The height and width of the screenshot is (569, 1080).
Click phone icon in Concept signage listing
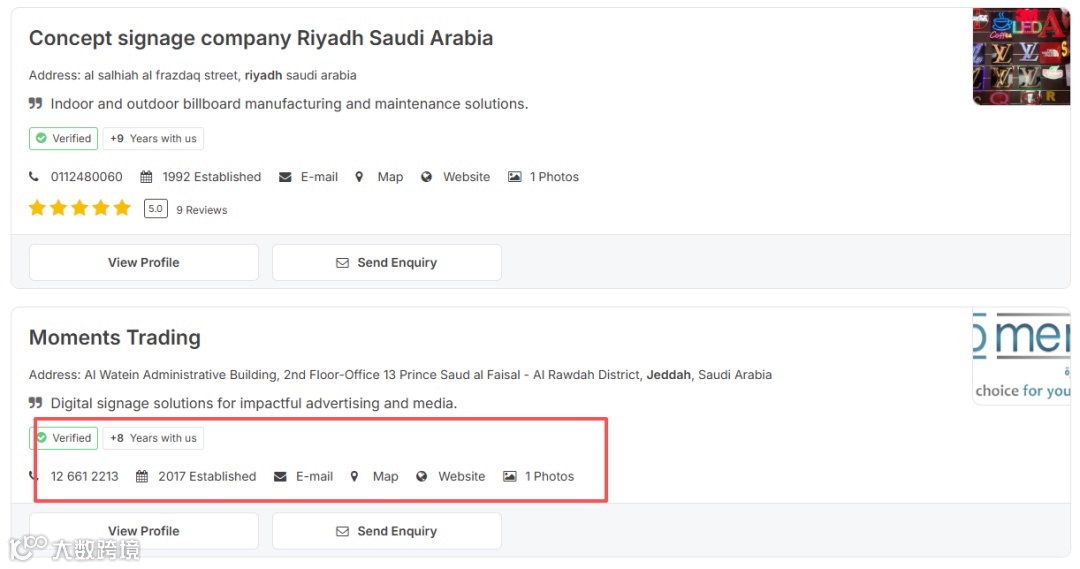35,177
